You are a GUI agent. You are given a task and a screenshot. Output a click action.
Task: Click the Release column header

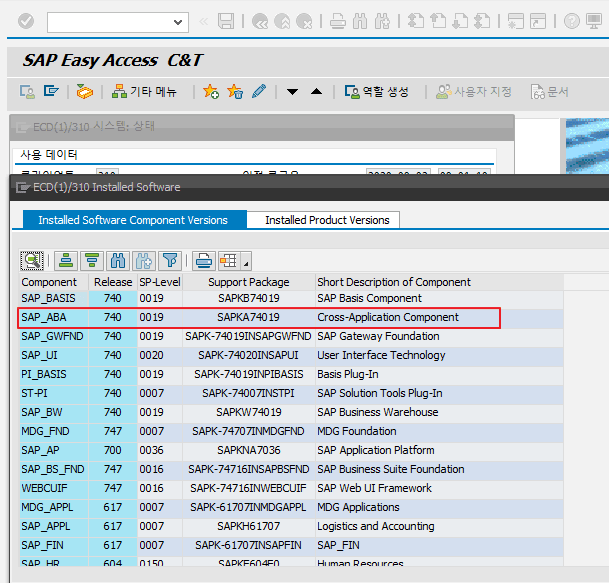tap(112, 282)
